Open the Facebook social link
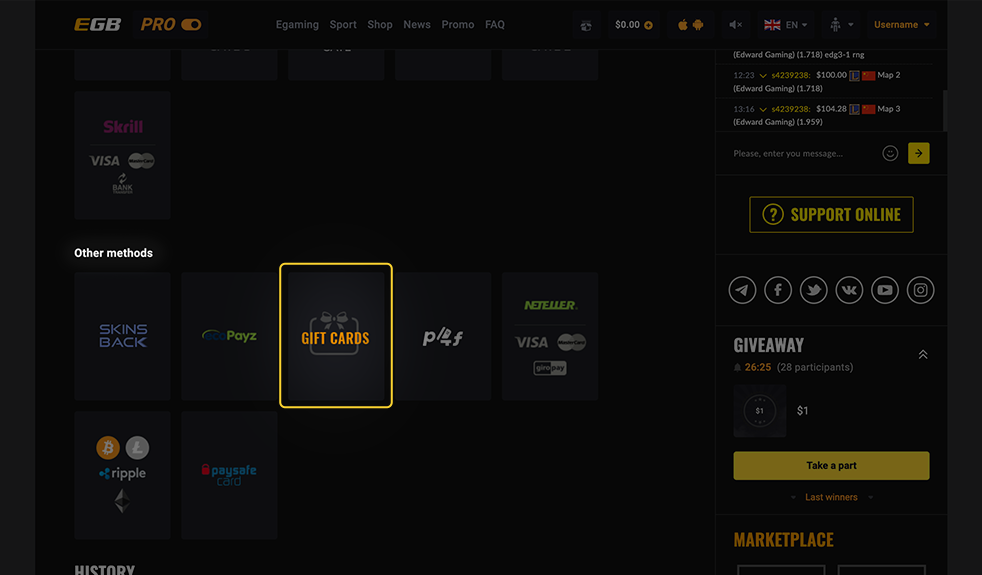This screenshot has width=982, height=575. 778,290
